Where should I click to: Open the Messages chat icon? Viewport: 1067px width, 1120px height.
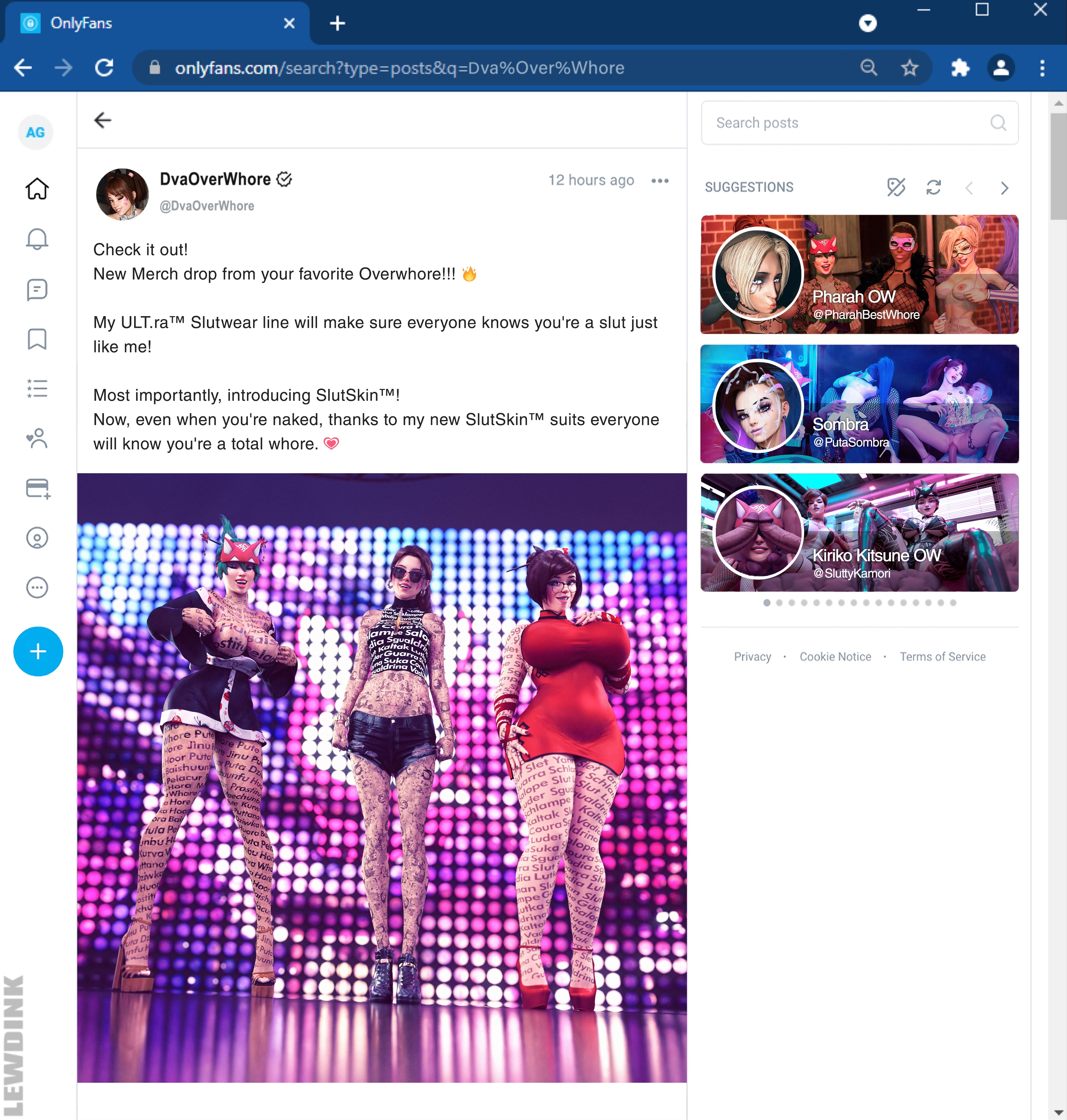click(37, 290)
